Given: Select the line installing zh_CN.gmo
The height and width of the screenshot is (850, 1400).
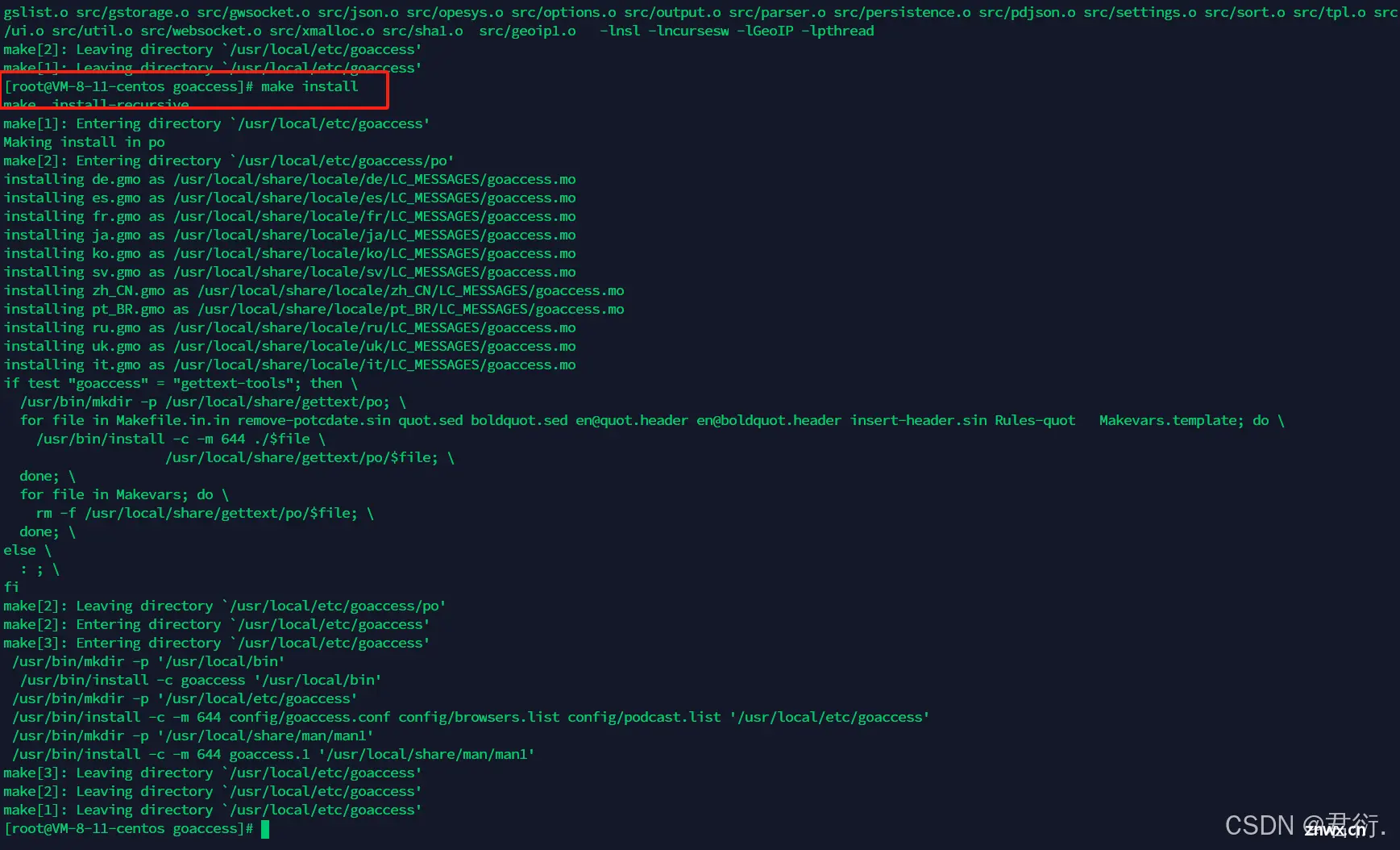Looking at the screenshot, I should pyautogui.click(x=314, y=290).
